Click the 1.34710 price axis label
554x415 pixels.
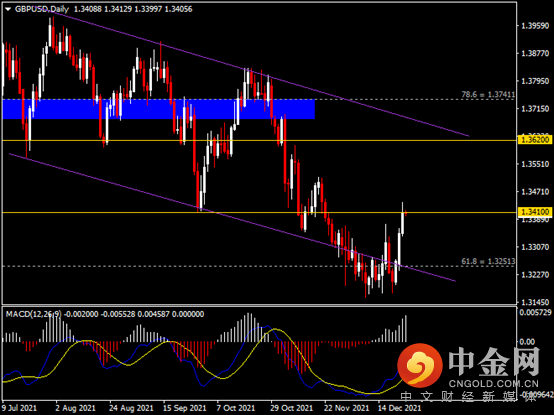tap(535, 192)
